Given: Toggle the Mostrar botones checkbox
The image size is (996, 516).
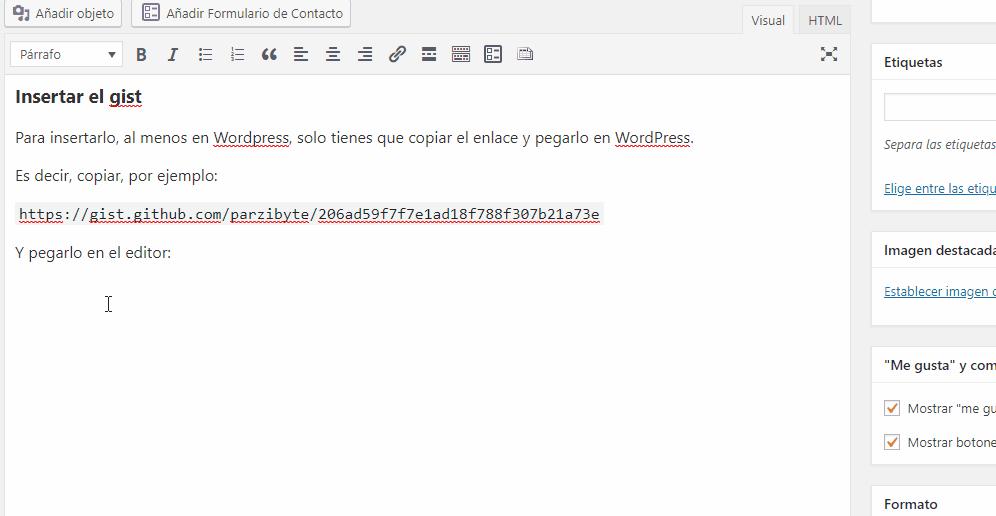Looking at the screenshot, I should point(892,442).
